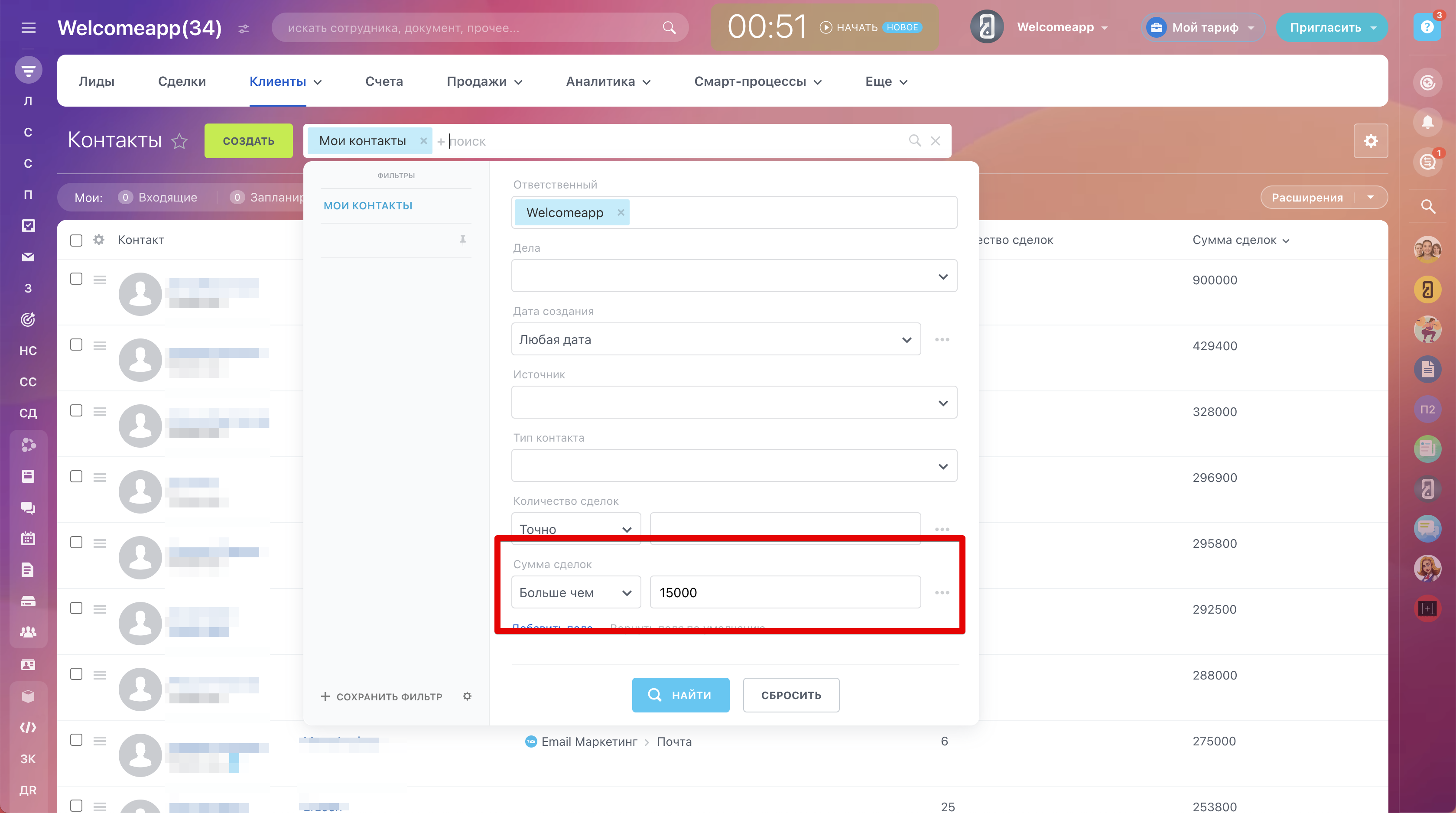Click the mail icon in left sidebar
Screen dimensions: 1456x813
coord(28,257)
